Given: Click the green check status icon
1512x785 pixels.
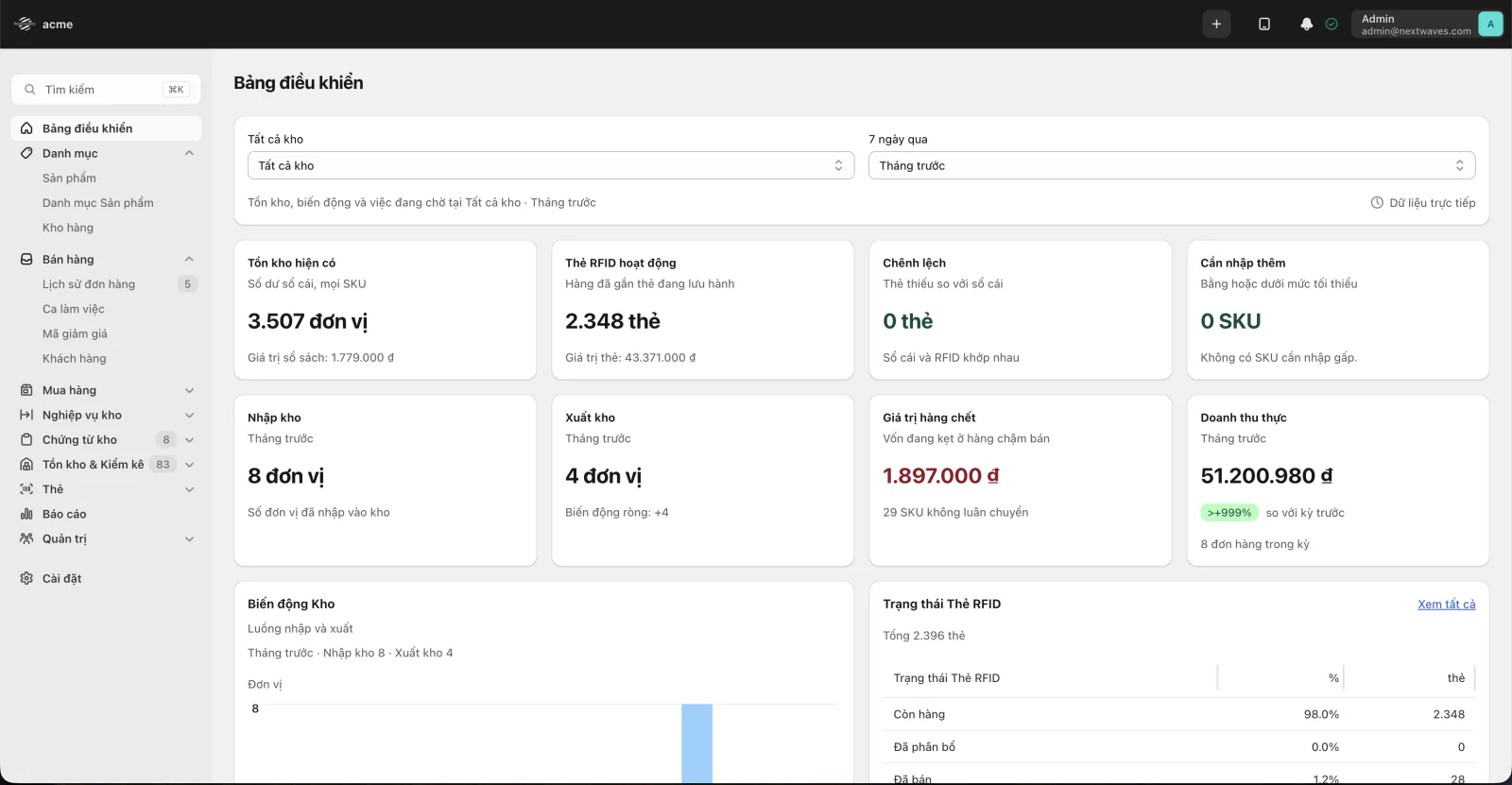Looking at the screenshot, I should click(1332, 25).
